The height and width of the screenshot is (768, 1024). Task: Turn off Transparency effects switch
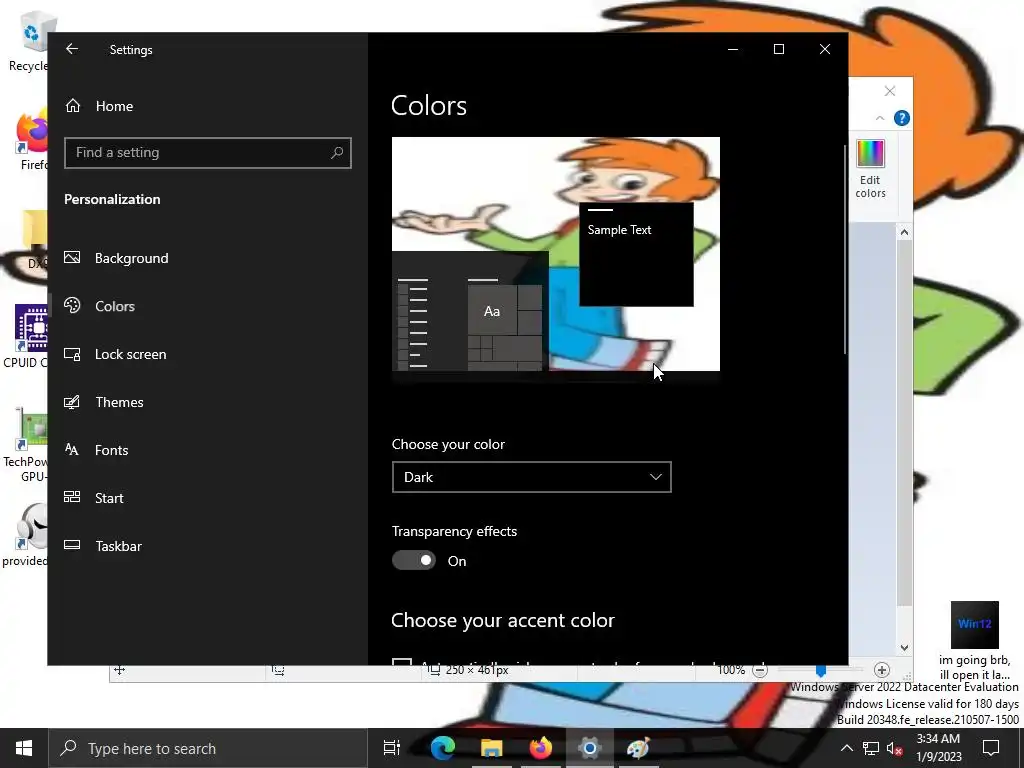413,560
